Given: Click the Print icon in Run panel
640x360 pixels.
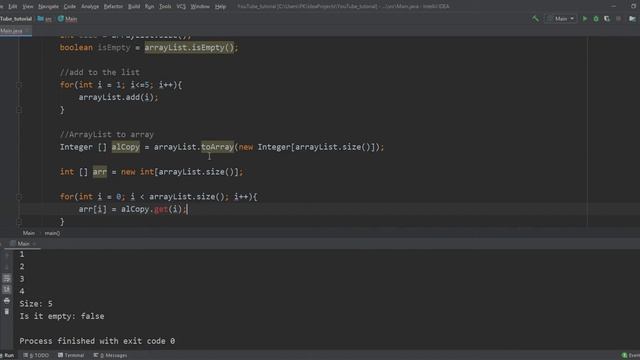Looking at the screenshot, I should point(7,301).
